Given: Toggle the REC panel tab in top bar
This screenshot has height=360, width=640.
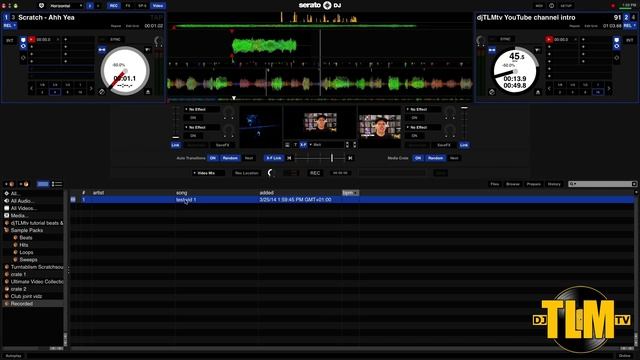Looking at the screenshot, I should click(x=113, y=6).
